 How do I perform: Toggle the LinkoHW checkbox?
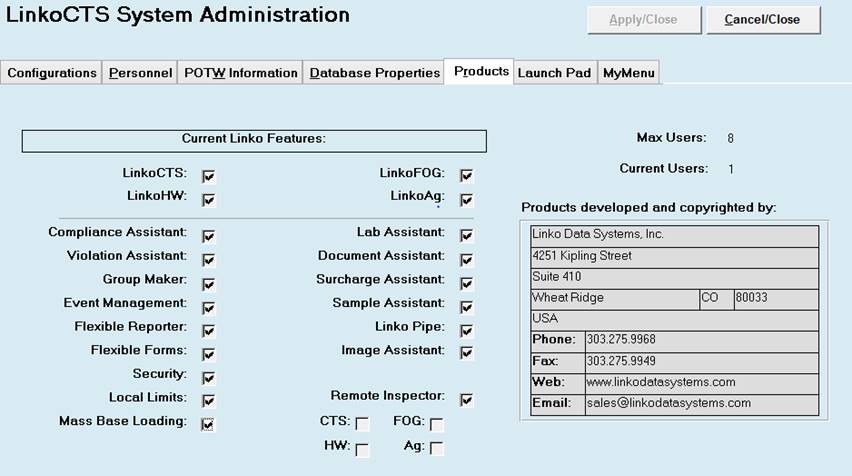pyautogui.click(x=209, y=200)
